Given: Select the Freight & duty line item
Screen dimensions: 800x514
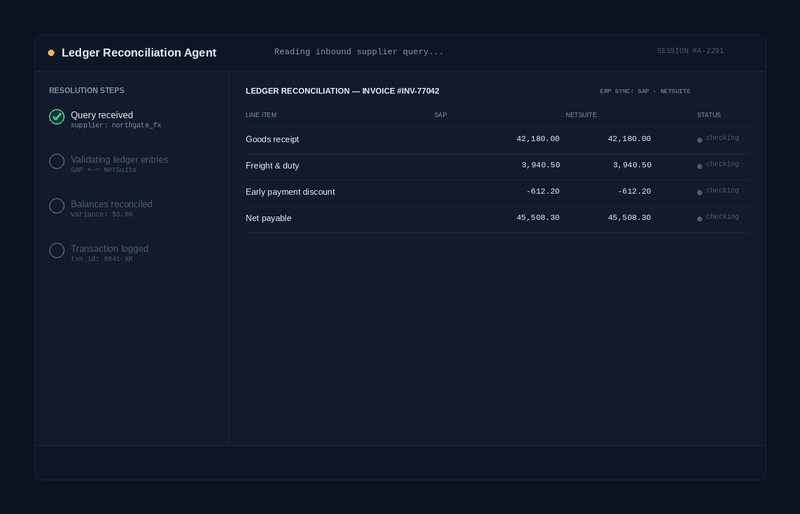Looking at the screenshot, I should coord(272,165).
